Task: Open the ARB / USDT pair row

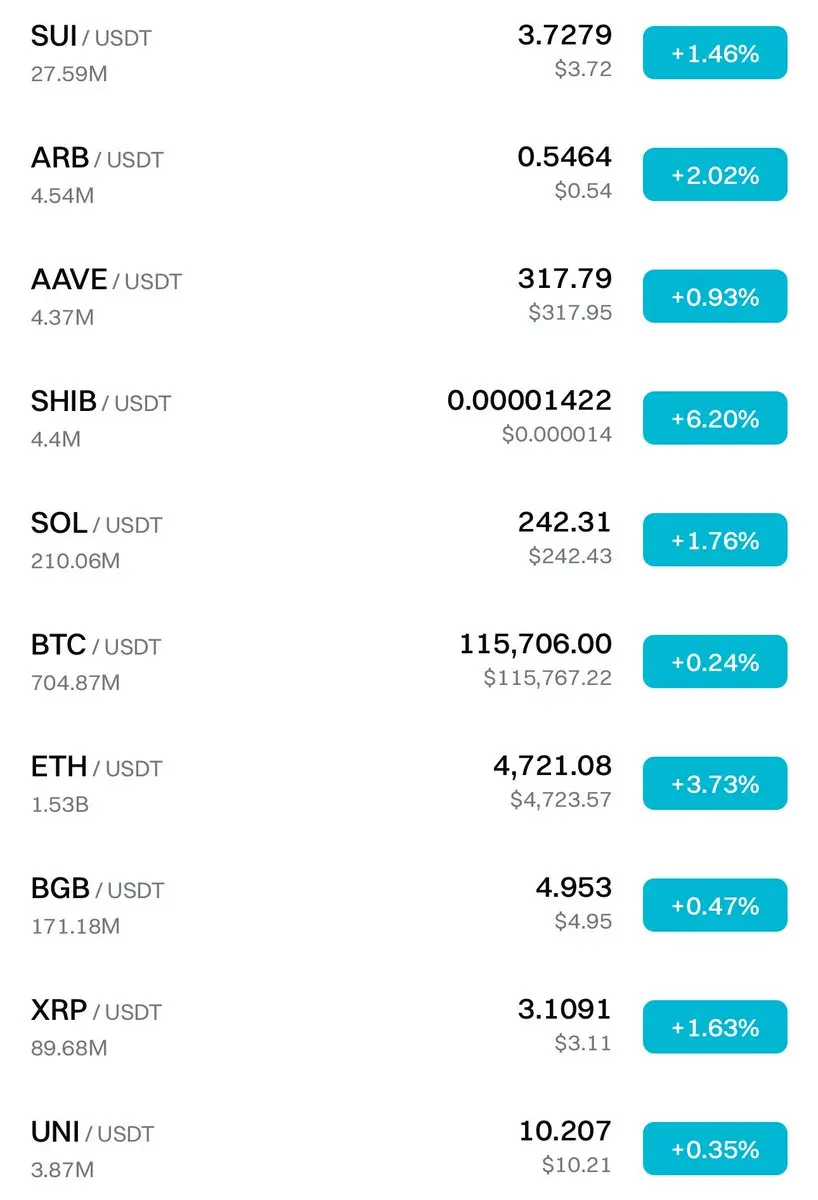Action: click(x=409, y=175)
